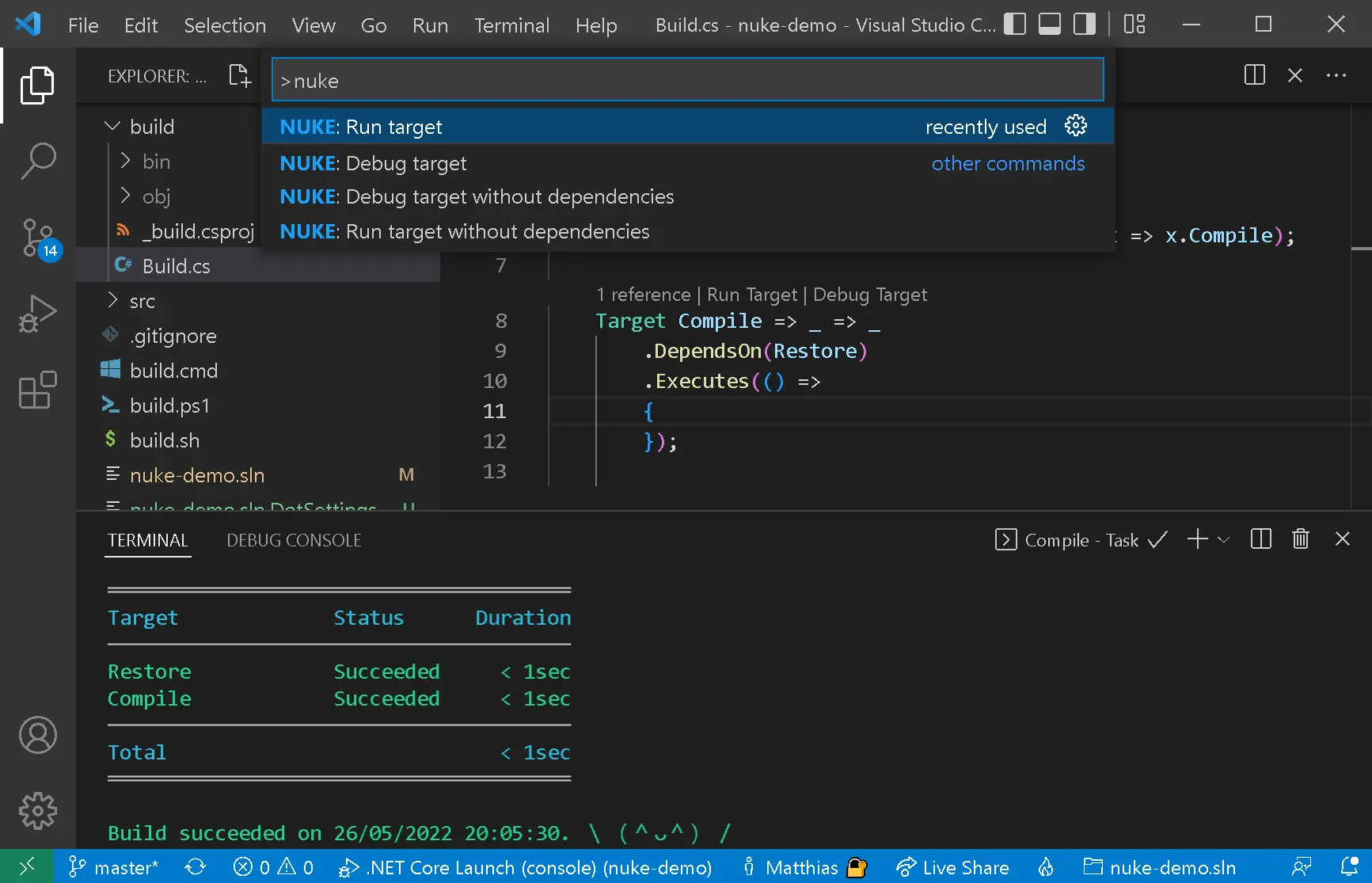The image size is (1372, 883).
Task: Kill terminal with the trash icon
Action: click(x=1300, y=539)
